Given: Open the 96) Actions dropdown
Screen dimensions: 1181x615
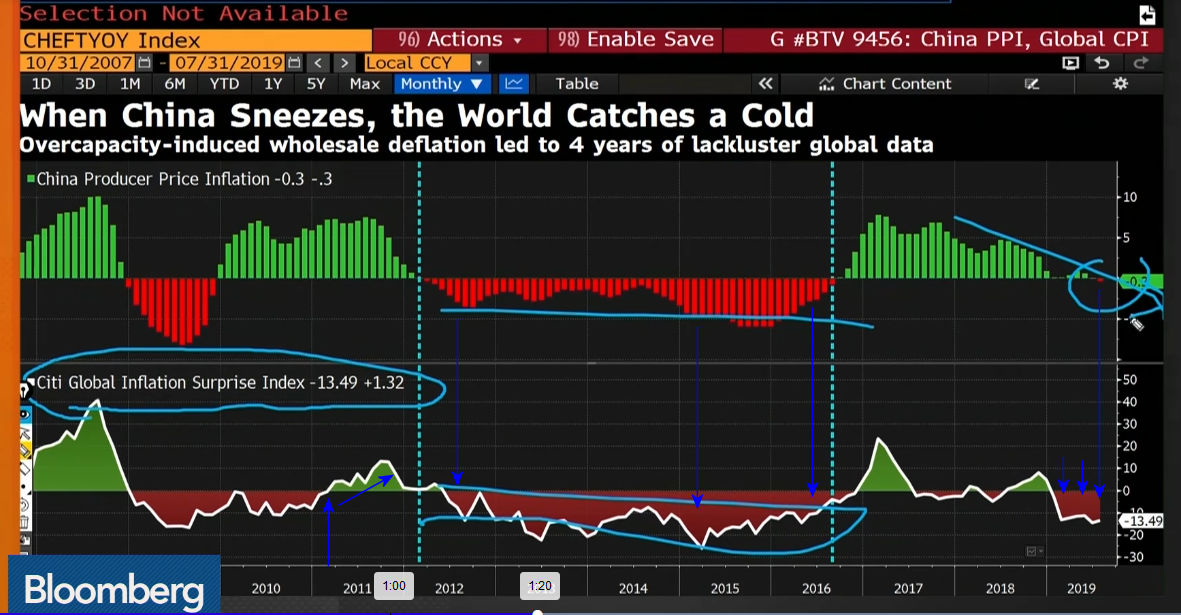Looking at the screenshot, I should tap(459, 39).
